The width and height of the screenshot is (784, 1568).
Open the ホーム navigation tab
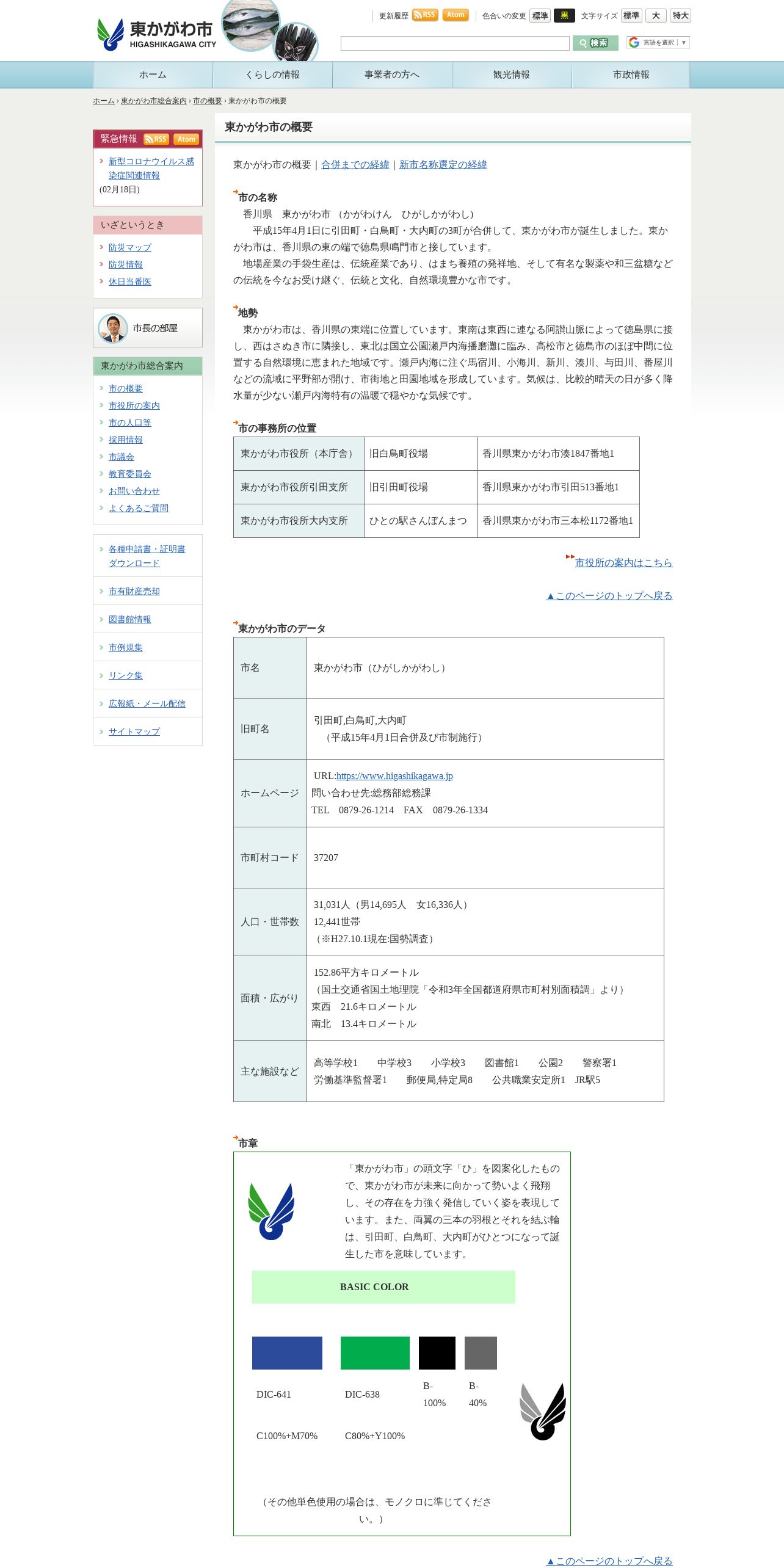click(153, 75)
